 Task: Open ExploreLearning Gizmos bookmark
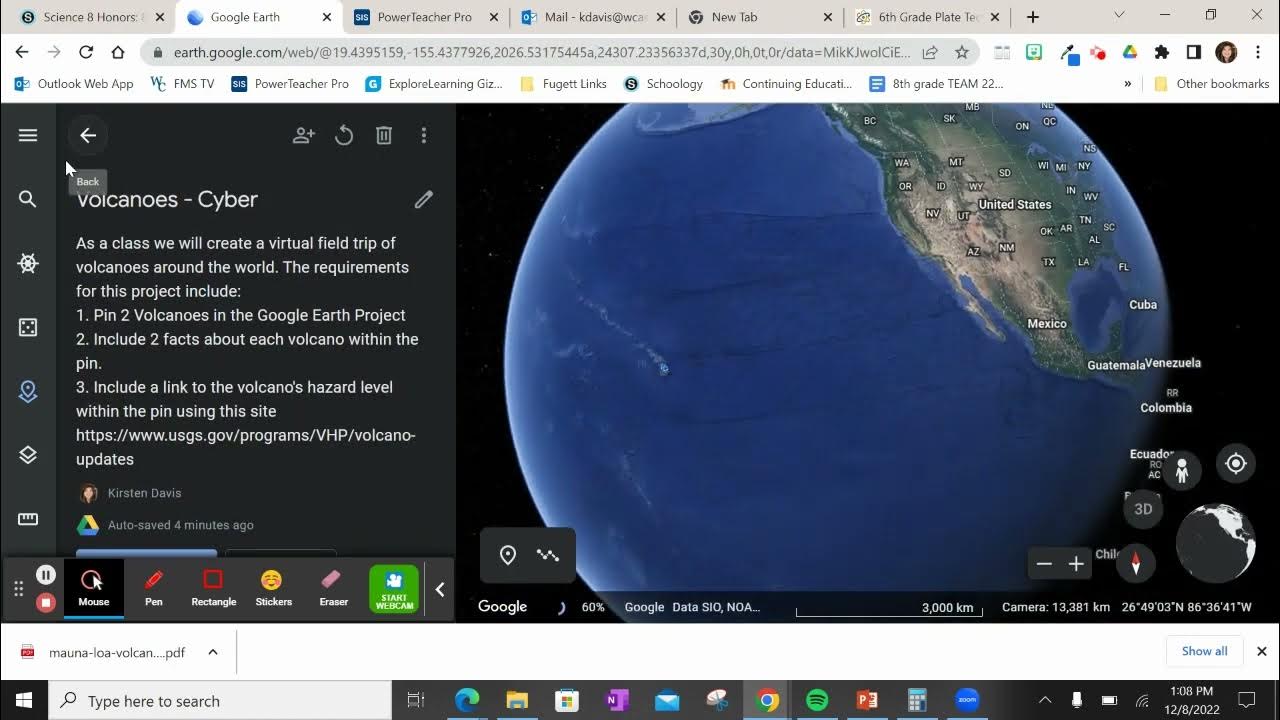tap(434, 84)
